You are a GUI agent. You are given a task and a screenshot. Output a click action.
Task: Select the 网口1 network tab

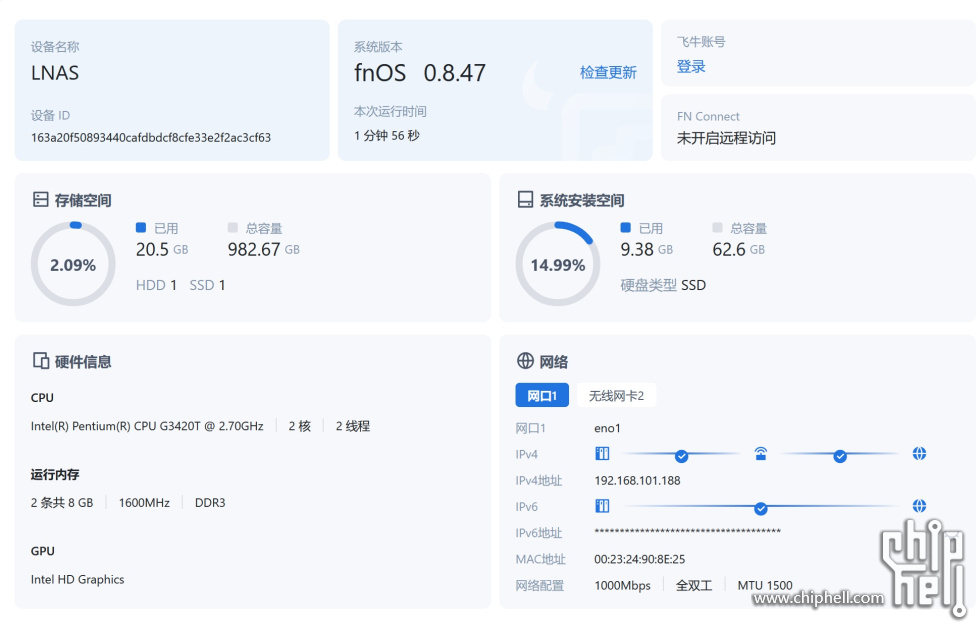tap(542, 395)
